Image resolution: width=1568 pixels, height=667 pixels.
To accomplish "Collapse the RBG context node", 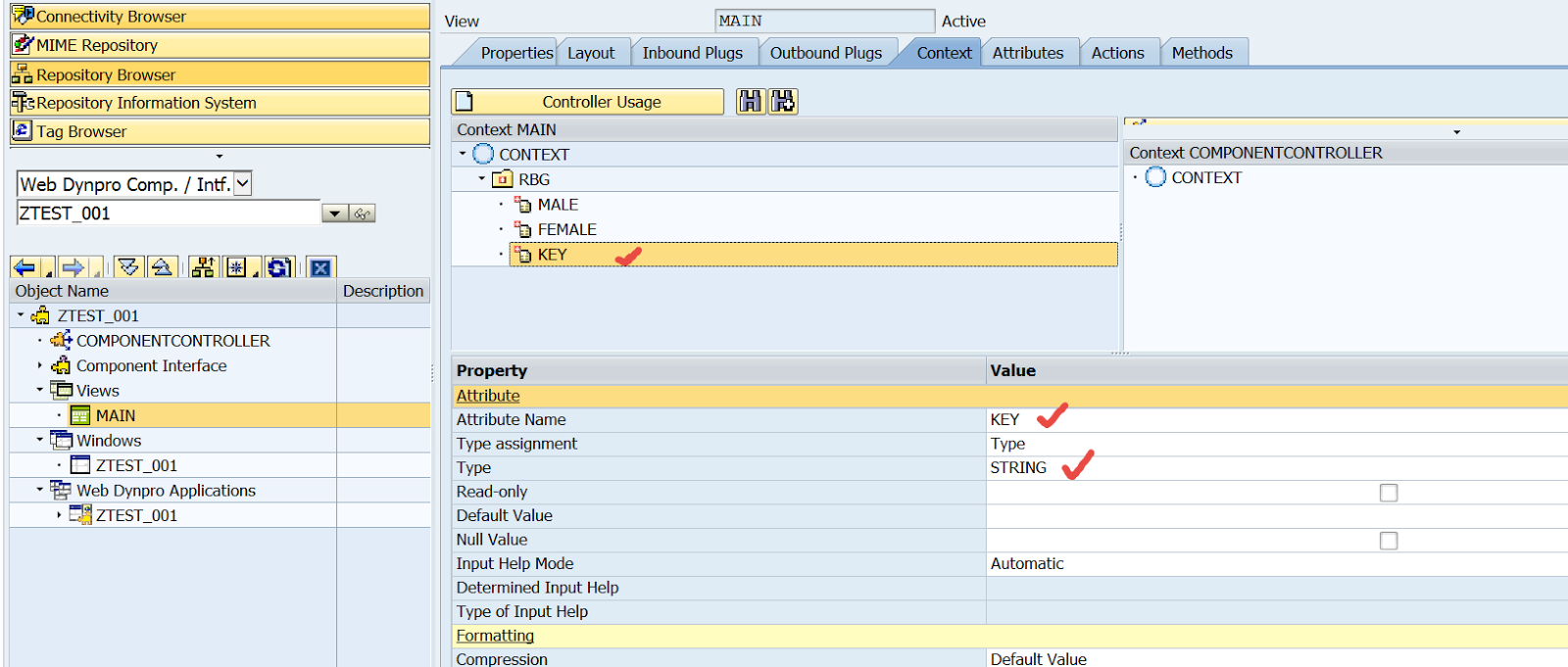I will pyautogui.click(x=481, y=179).
